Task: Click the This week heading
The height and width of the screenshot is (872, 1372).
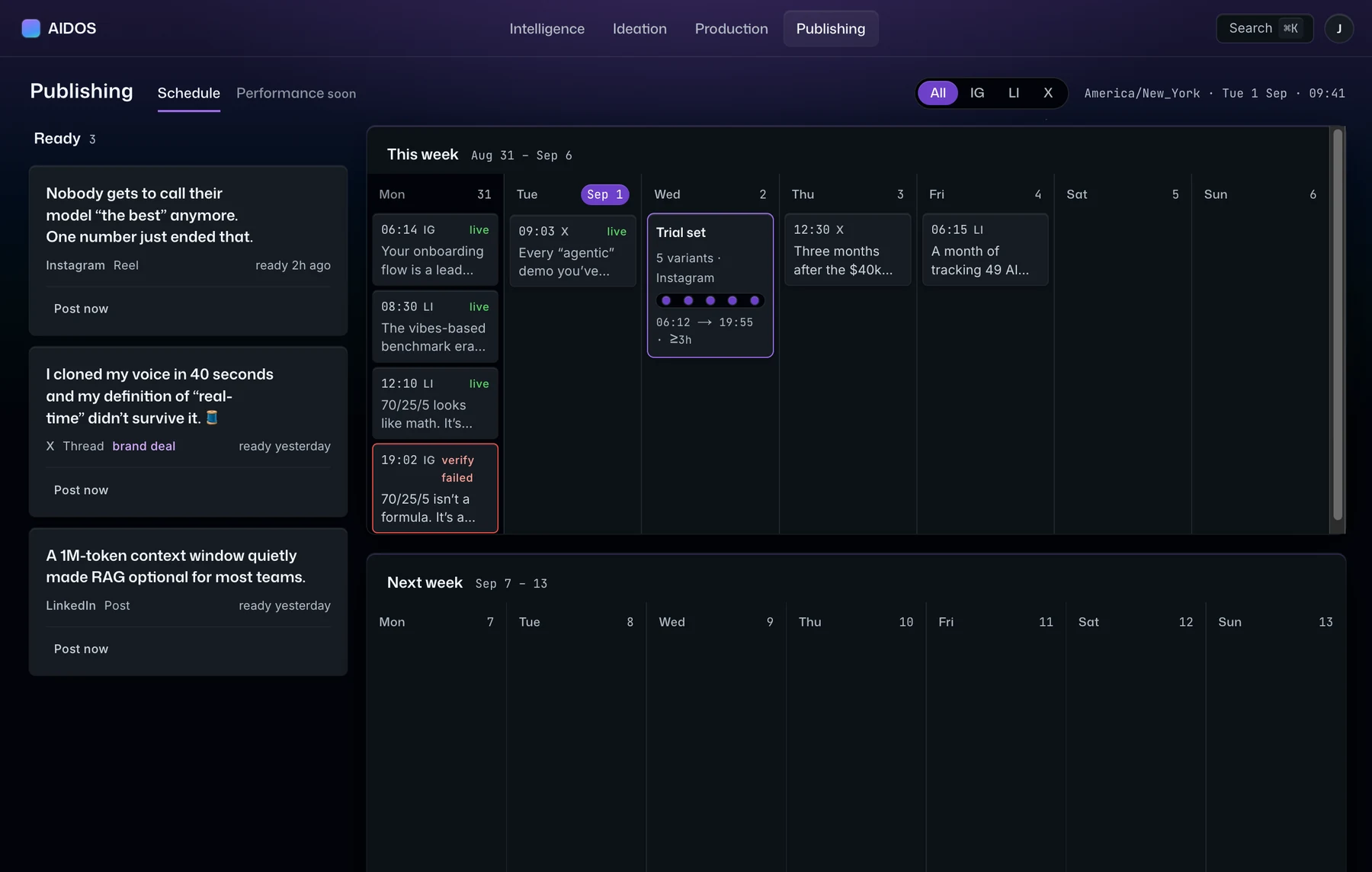Action: point(422,154)
